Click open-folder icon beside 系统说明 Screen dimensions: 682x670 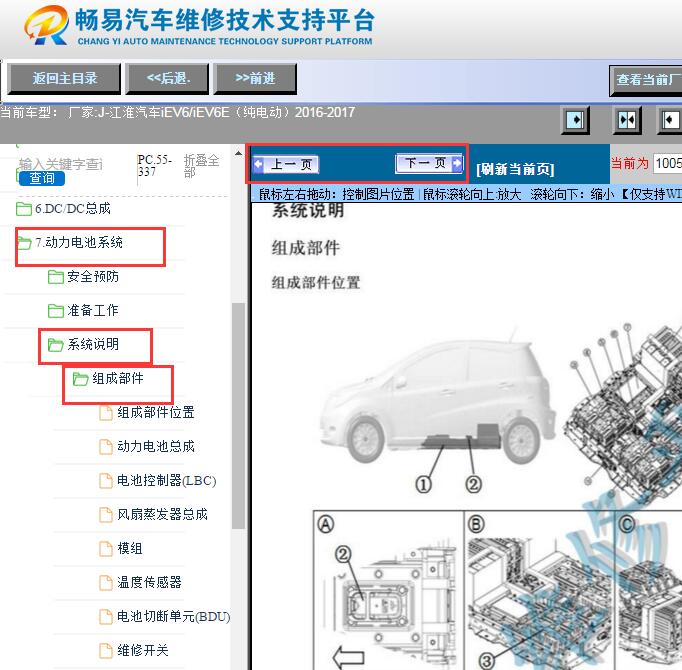[56, 345]
